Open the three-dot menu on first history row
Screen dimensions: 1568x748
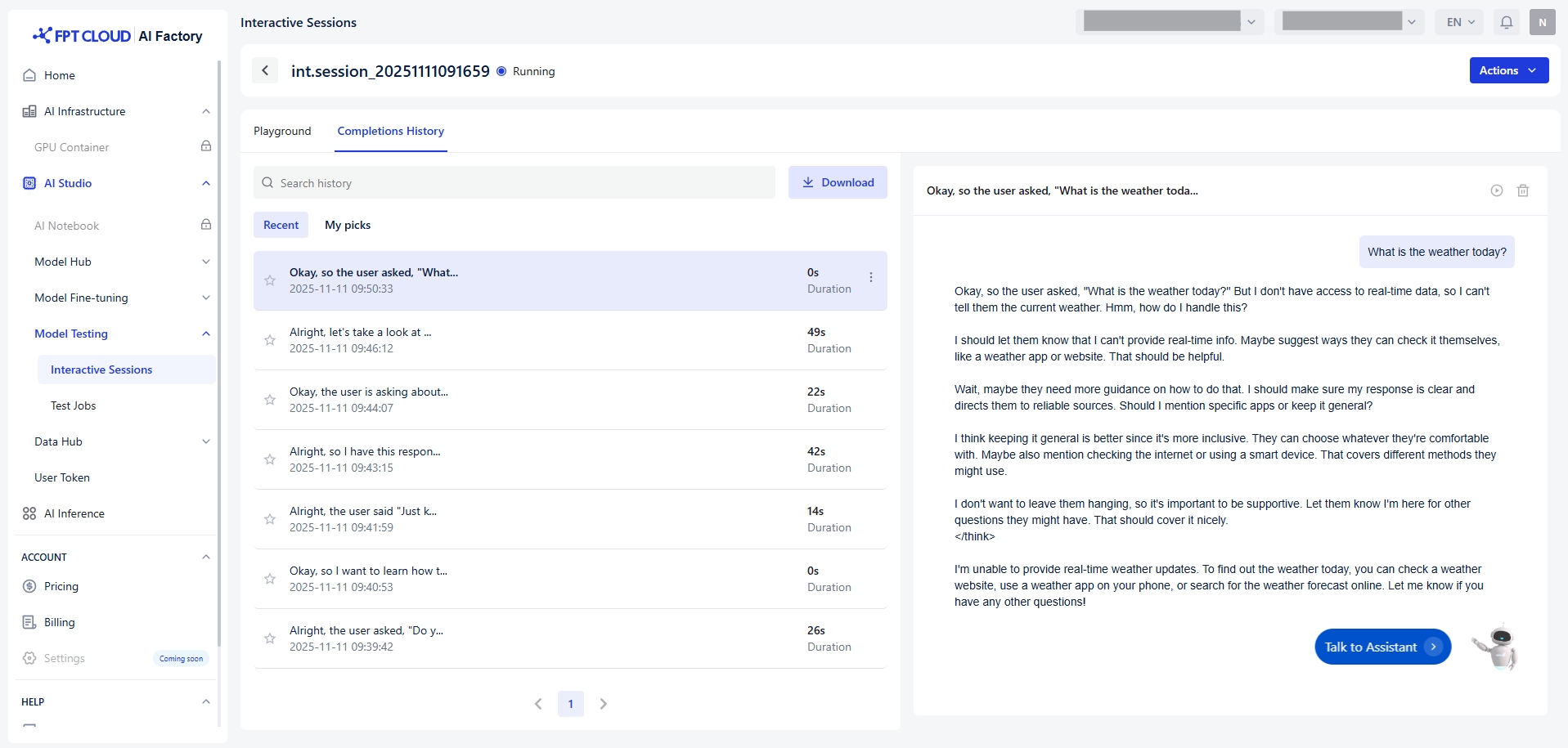pos(871,278)
